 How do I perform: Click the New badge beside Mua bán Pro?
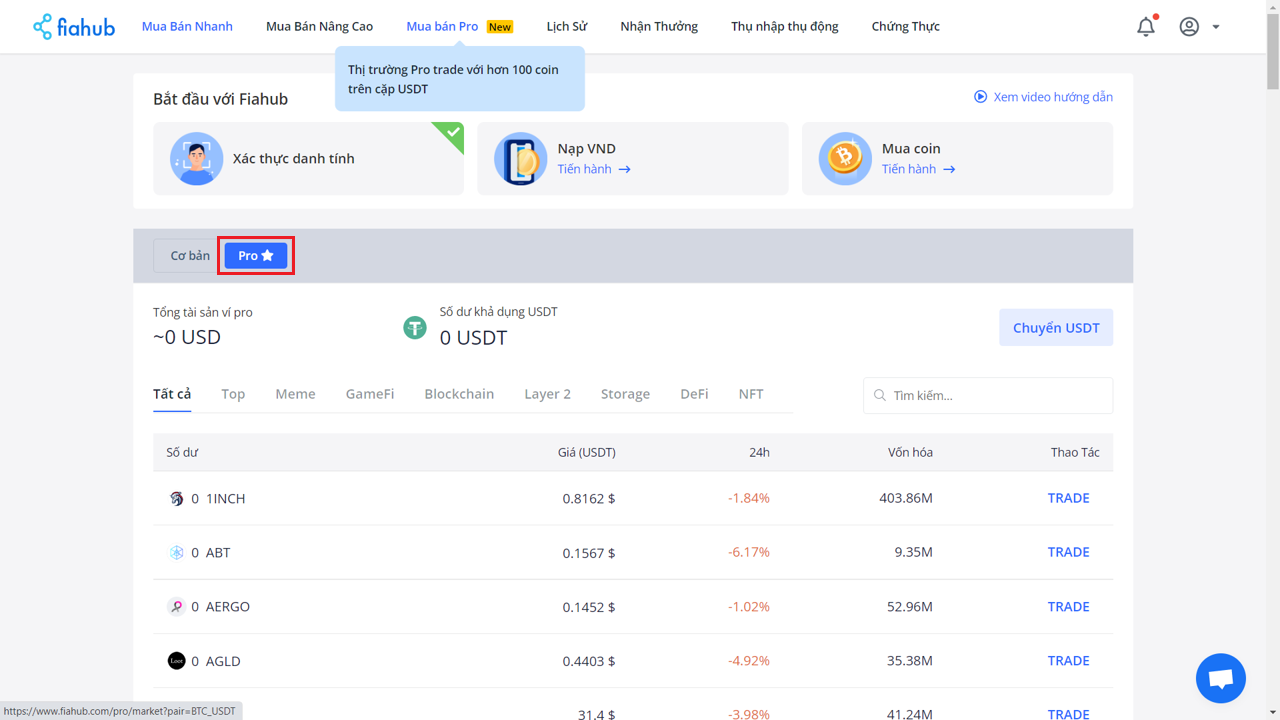click(500, 27)
